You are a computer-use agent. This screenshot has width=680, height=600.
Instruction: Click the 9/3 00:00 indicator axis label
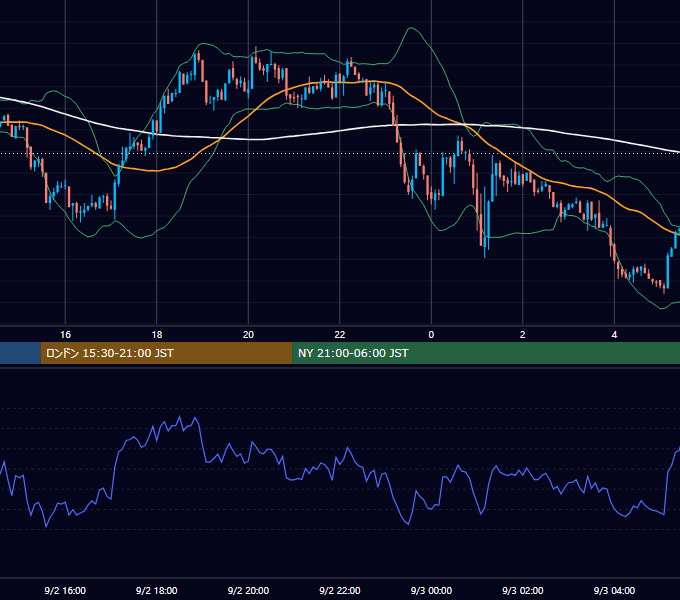pyautogui.click(x=432, y=590)
